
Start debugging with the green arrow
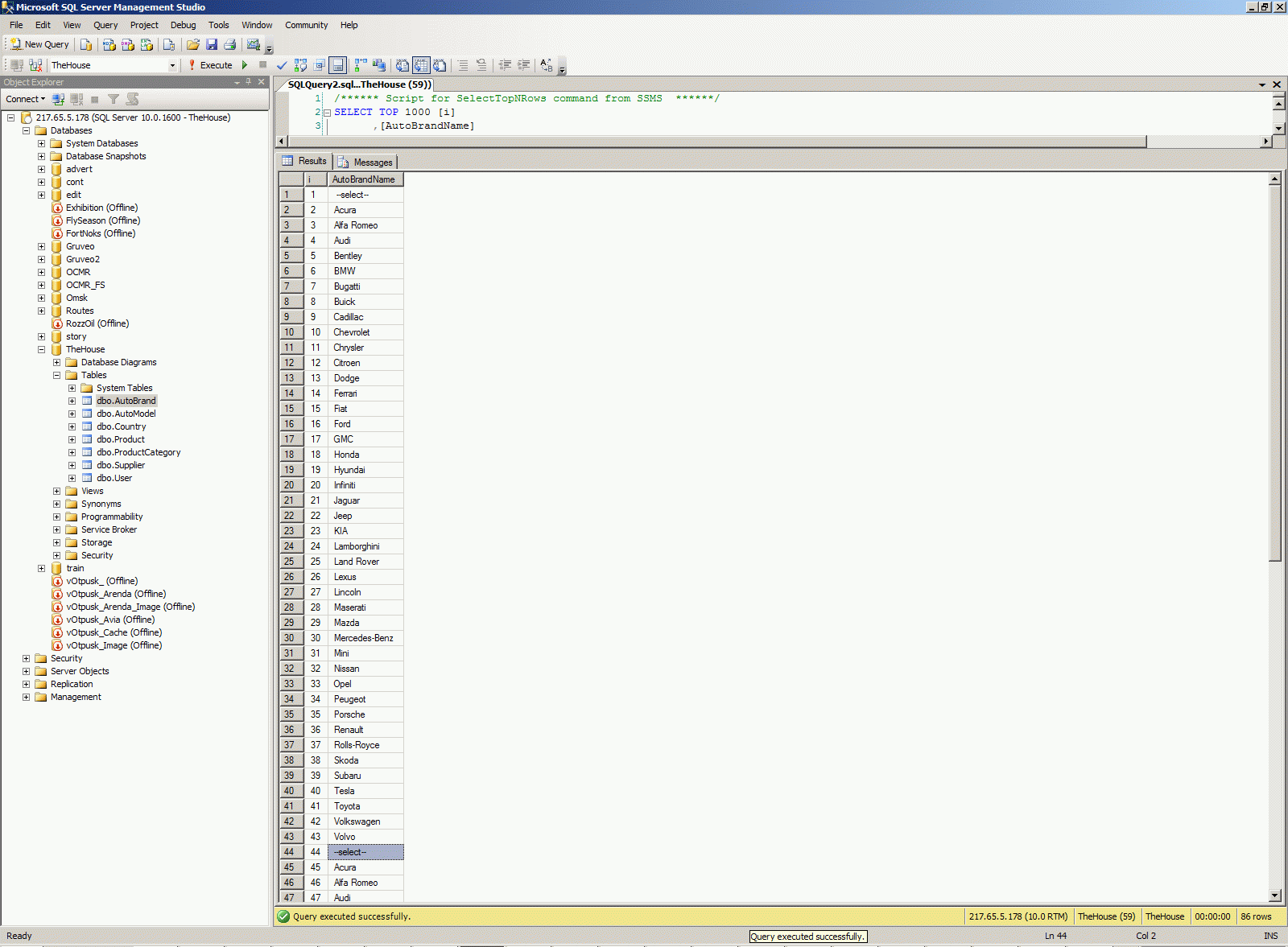tap(245, 65)
